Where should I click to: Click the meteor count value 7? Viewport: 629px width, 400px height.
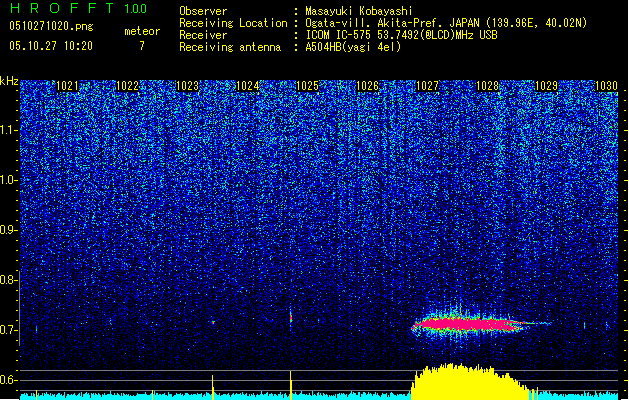pyautogui.click(x=141, y=46)
